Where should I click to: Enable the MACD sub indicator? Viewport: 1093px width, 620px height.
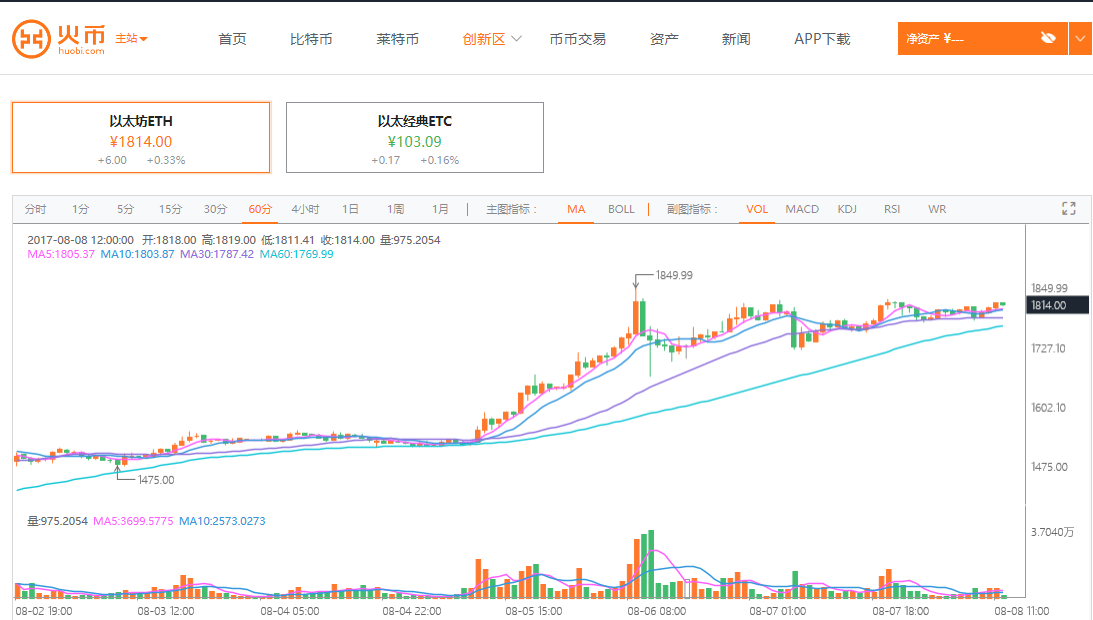802,209
